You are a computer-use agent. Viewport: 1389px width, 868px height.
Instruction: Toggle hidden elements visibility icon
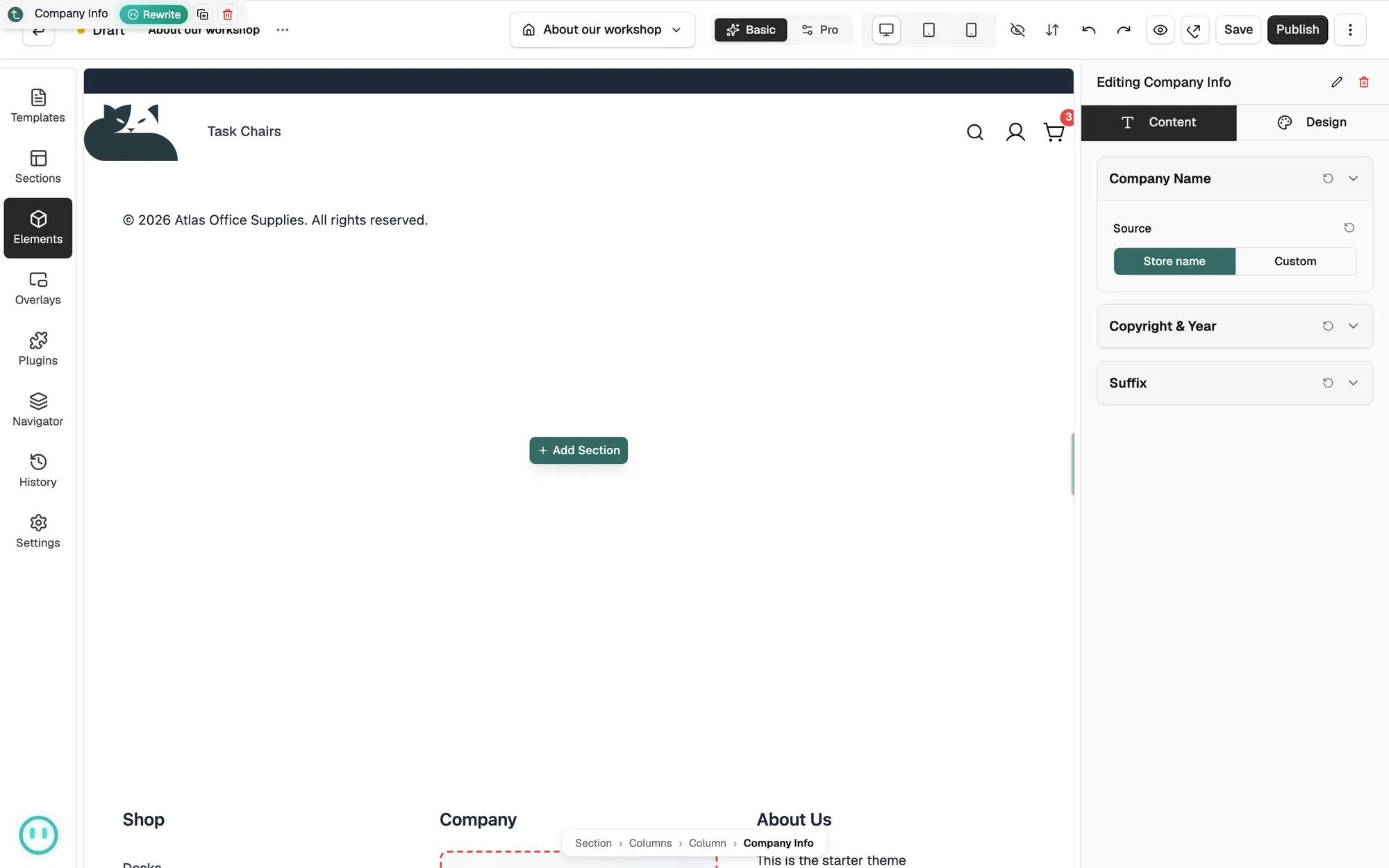coord(1017,30)
